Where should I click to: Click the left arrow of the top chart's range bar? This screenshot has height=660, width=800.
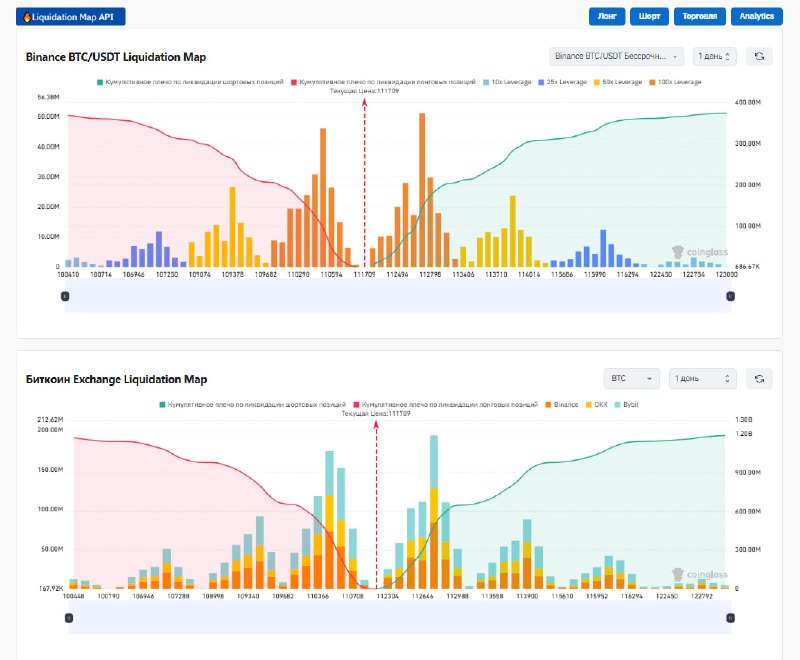click(65, 295)
